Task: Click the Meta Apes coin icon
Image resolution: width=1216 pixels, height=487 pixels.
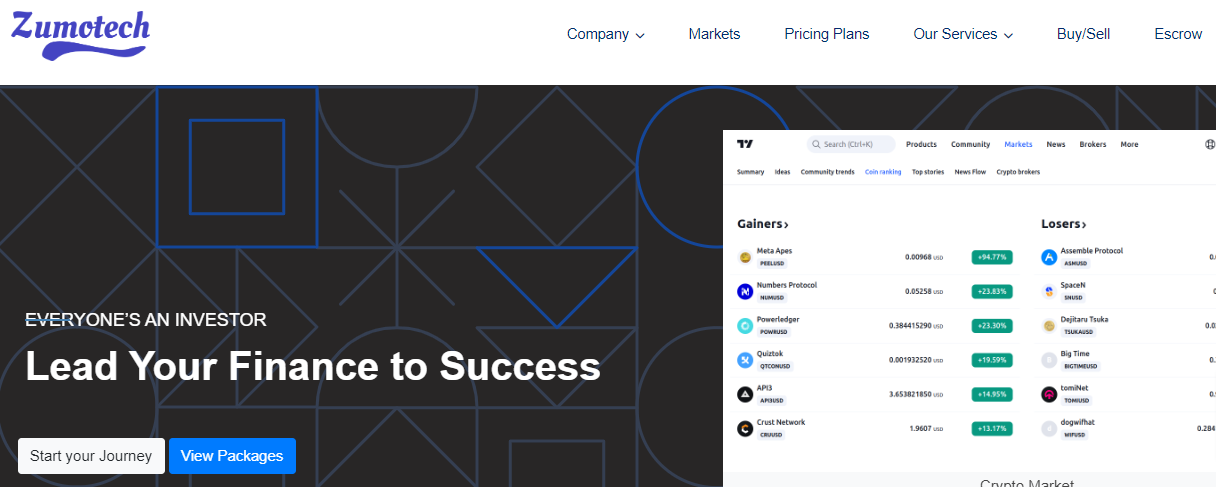Action: [x=745, y=257]
